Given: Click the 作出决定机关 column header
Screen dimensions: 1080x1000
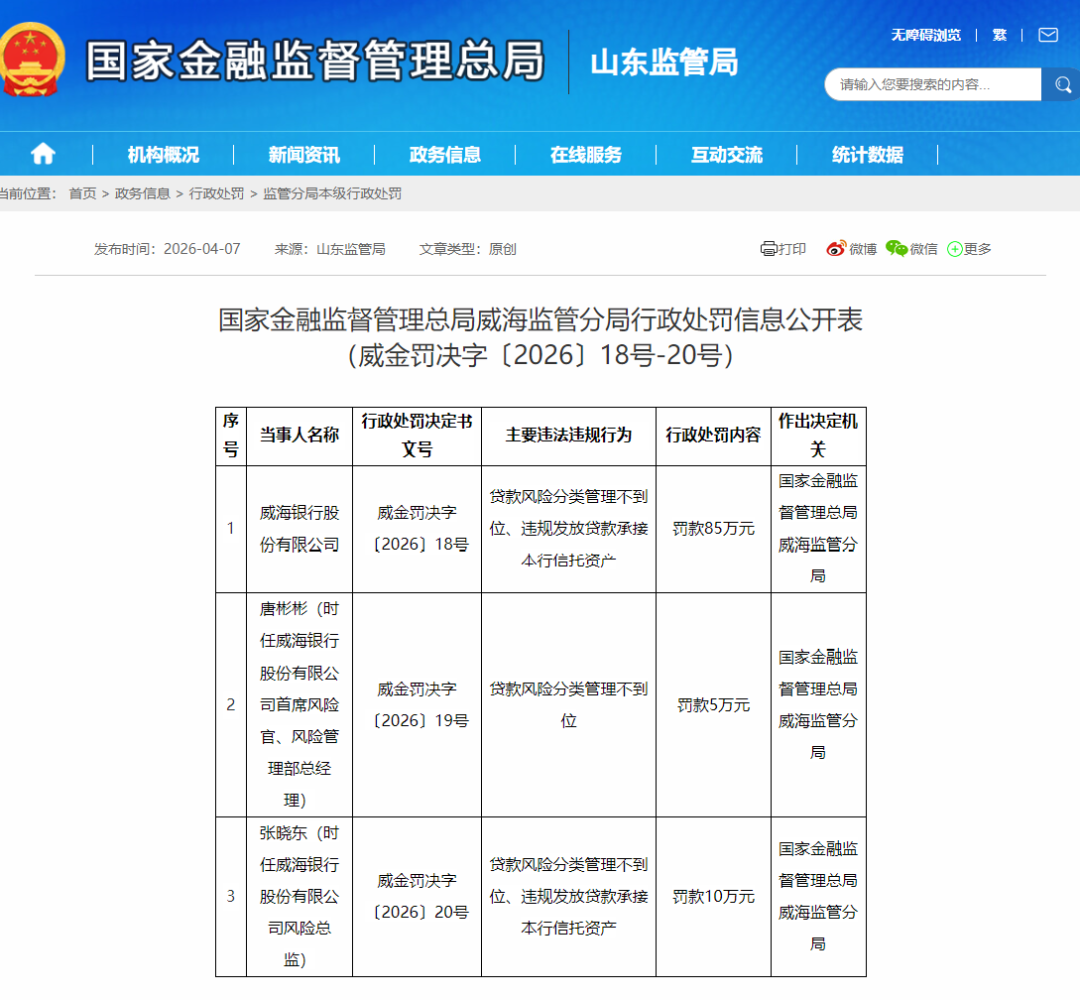Looking at the screenshot, I should 818,435.
